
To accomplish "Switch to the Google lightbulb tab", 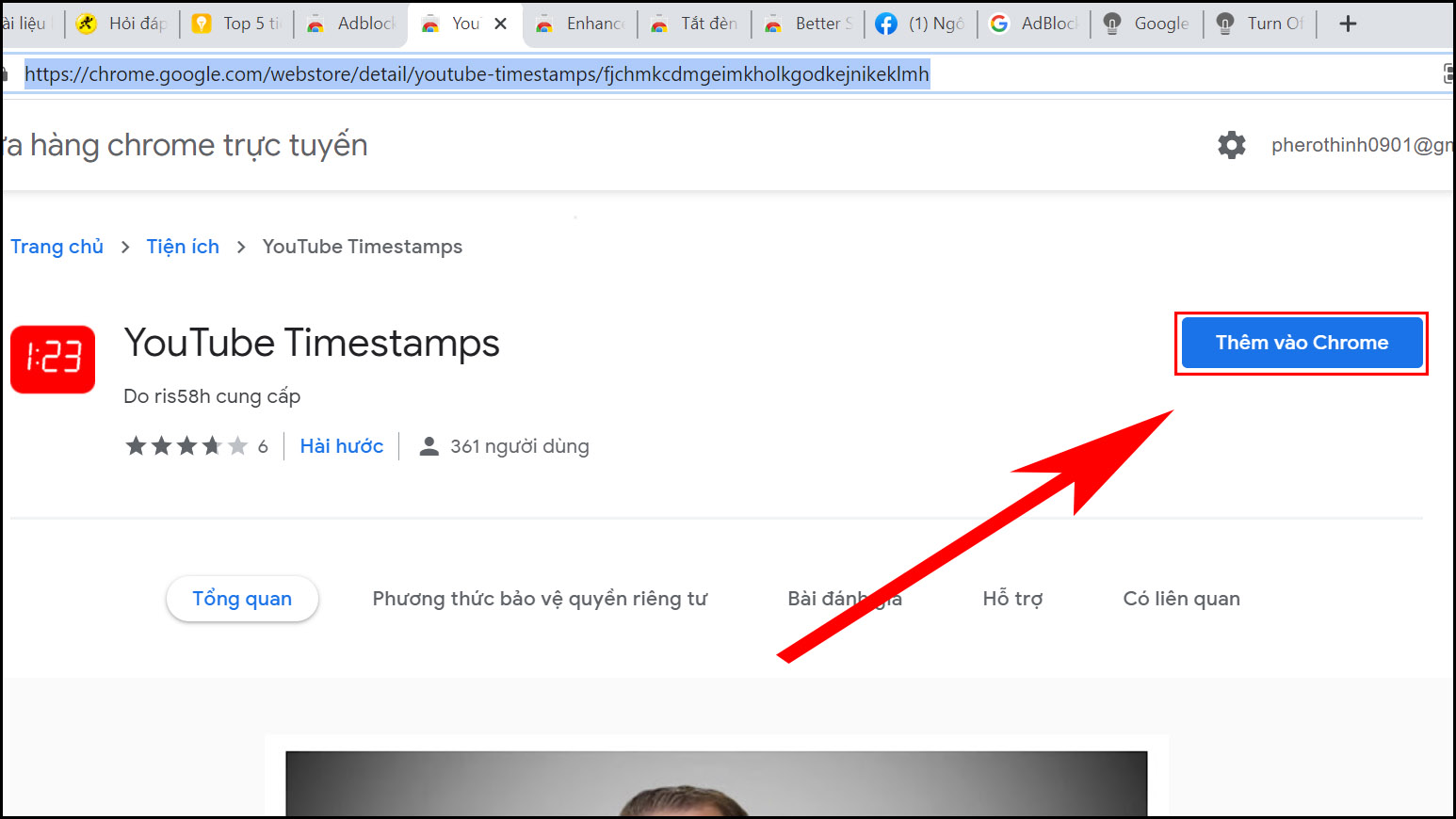I will [x=1148, y=24].
